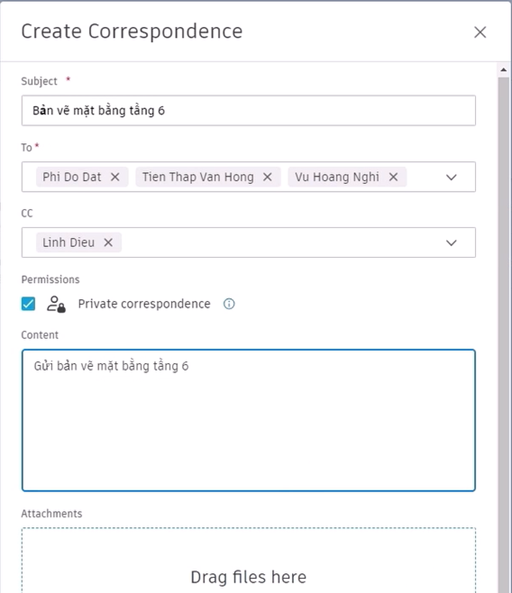Click inside the Content text area
The width and height of the screenshot is (512, 593).
point(248,420)
